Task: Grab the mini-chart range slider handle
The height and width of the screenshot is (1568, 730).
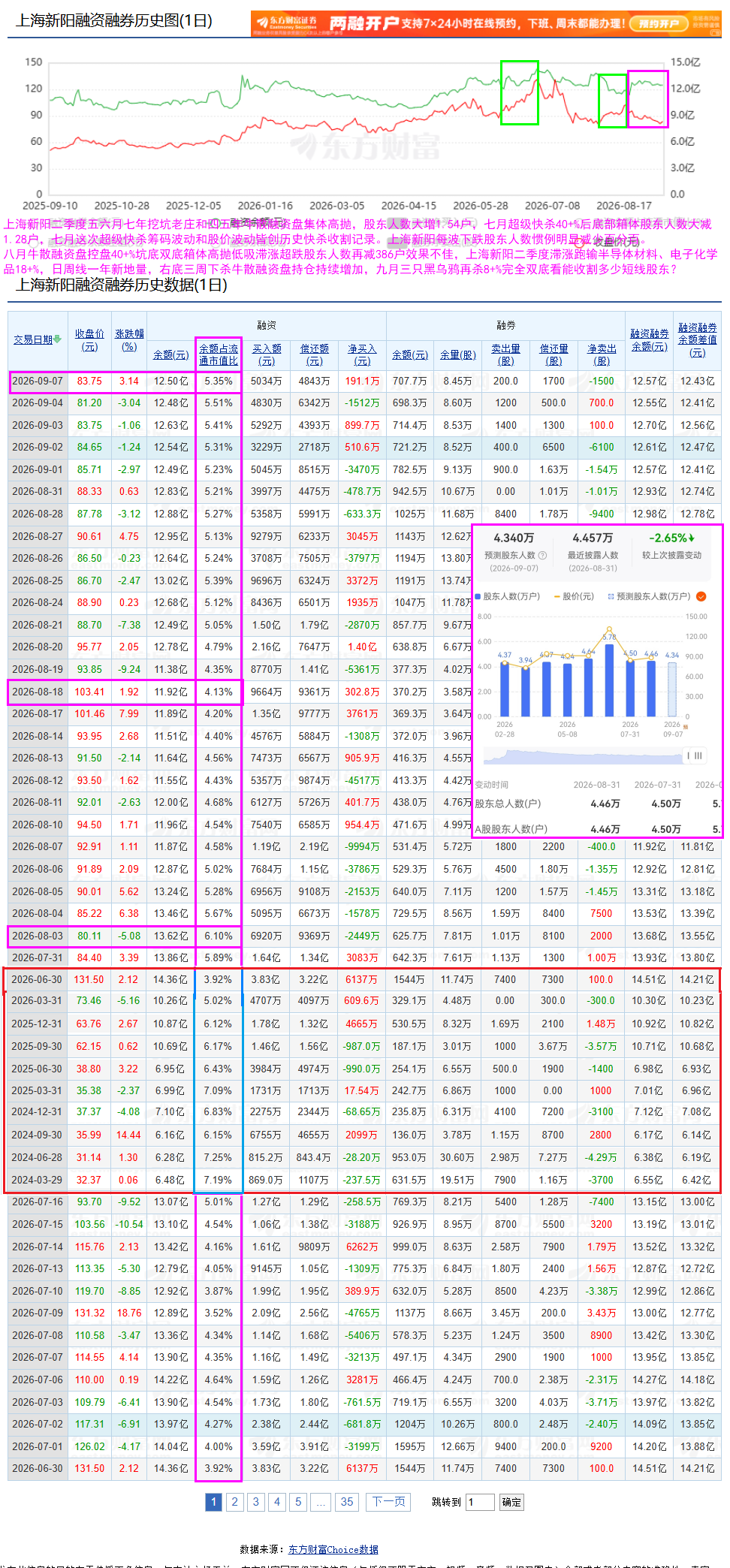Action: click(x=698, y=755)
